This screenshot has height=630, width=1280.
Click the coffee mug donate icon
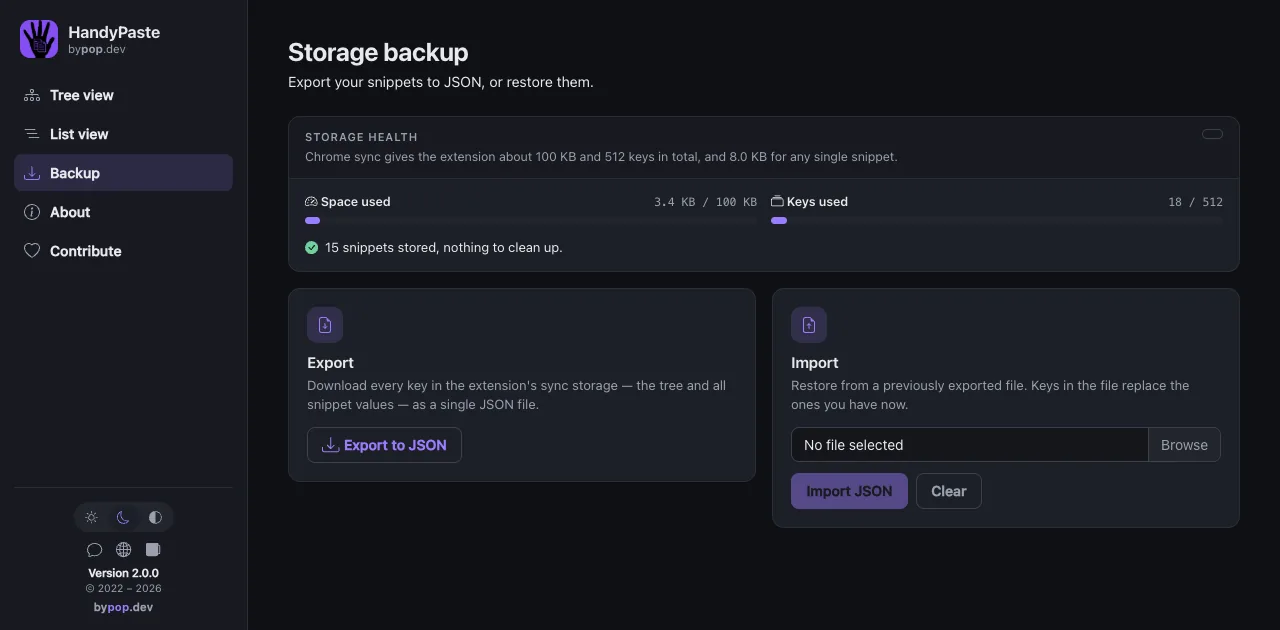click(x=153, y=549)
